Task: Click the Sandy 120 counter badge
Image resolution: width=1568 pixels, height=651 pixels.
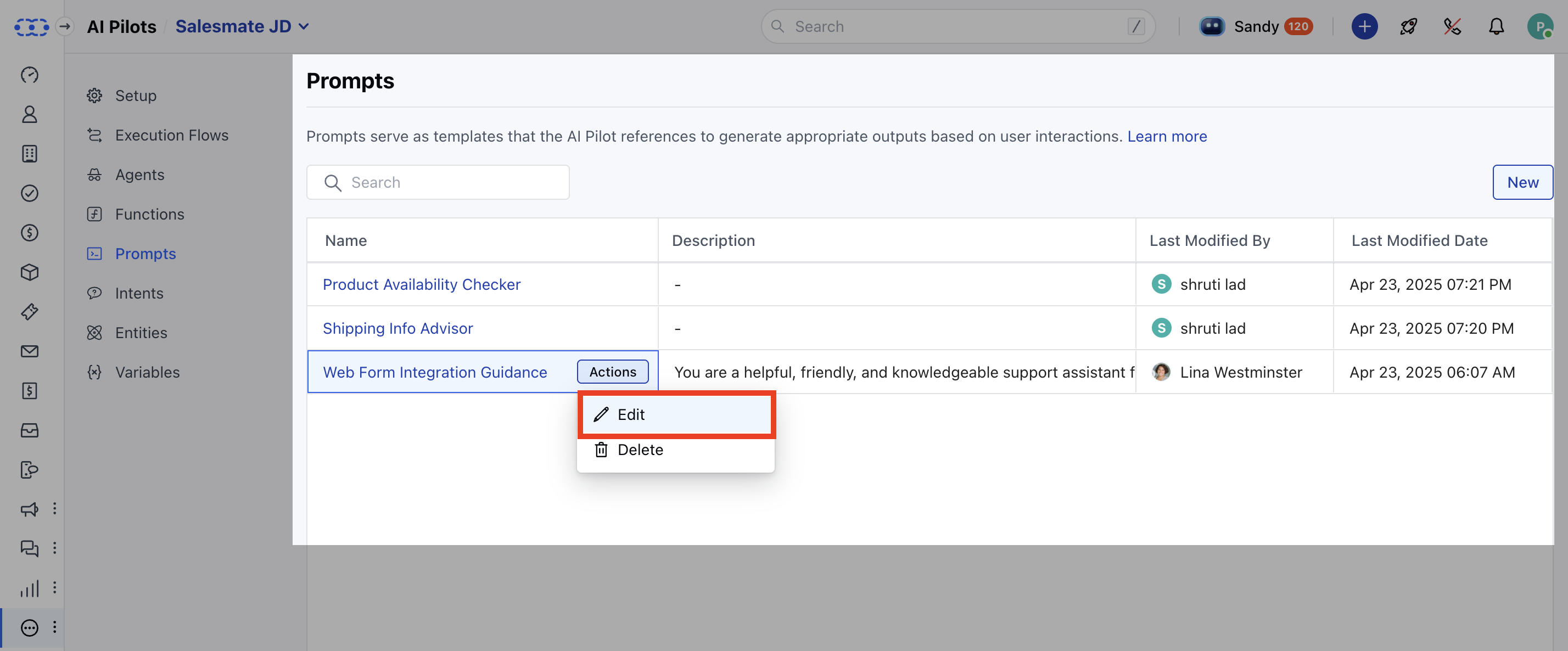Action: coord(1298,27)
